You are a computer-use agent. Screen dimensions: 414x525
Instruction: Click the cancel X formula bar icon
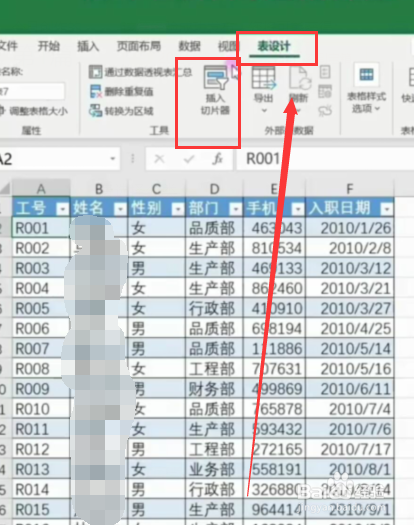pos(159,159)
